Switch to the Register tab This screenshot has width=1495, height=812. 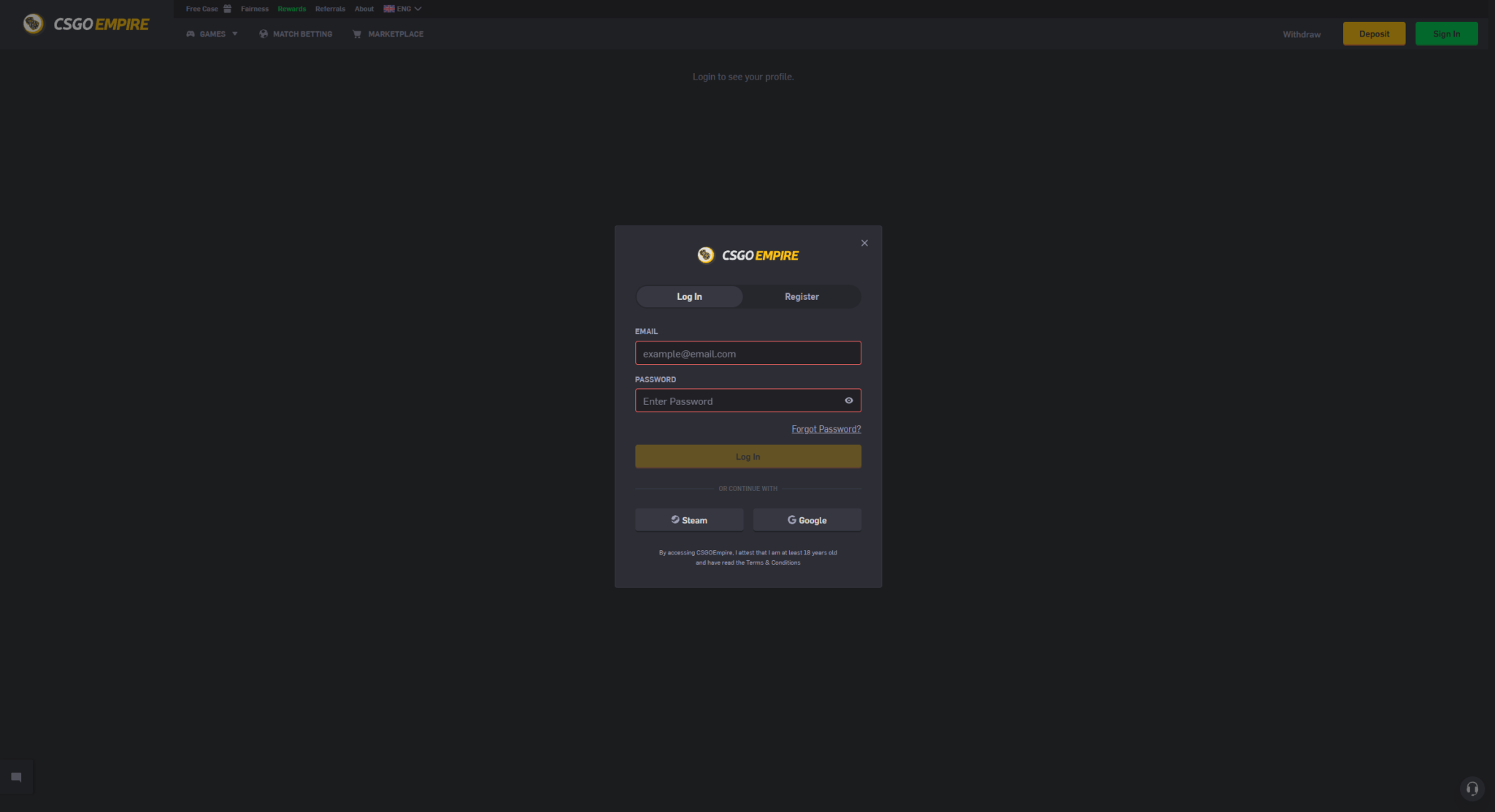pos(802,296)
